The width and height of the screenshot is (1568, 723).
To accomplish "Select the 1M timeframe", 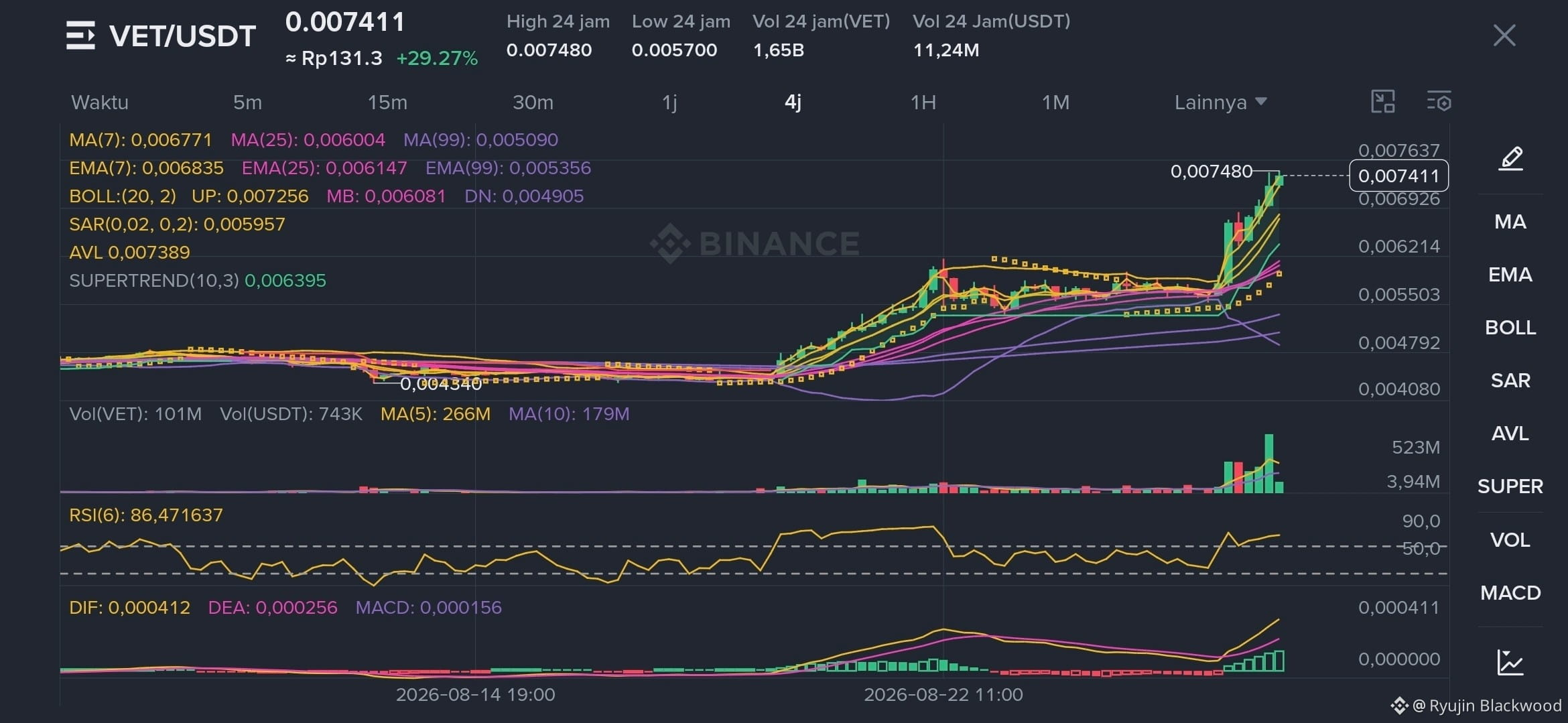I will [x=1055, y=102].
